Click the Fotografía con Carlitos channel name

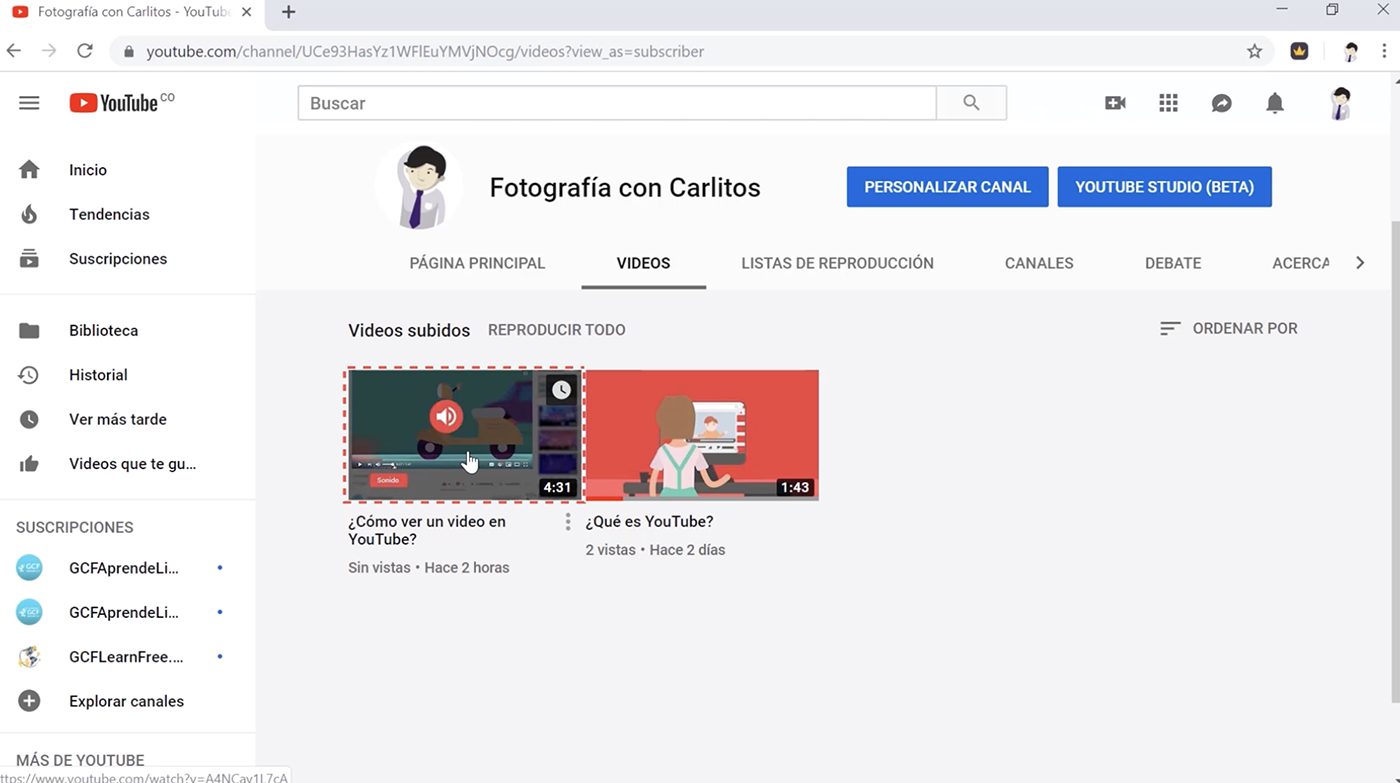click(625, 187)
